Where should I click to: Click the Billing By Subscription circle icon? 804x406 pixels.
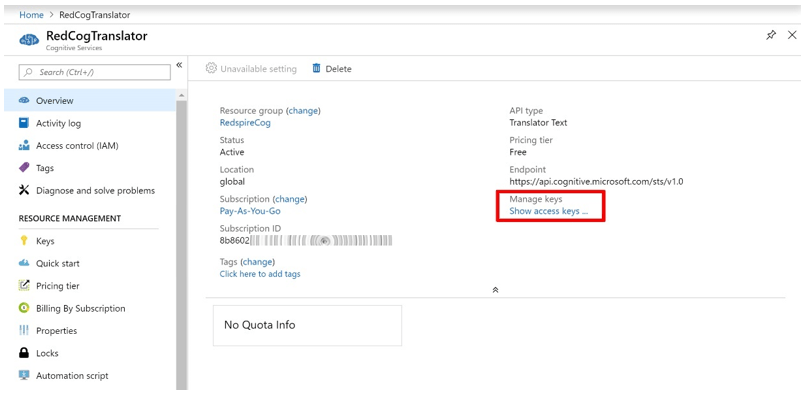[24, 308]
